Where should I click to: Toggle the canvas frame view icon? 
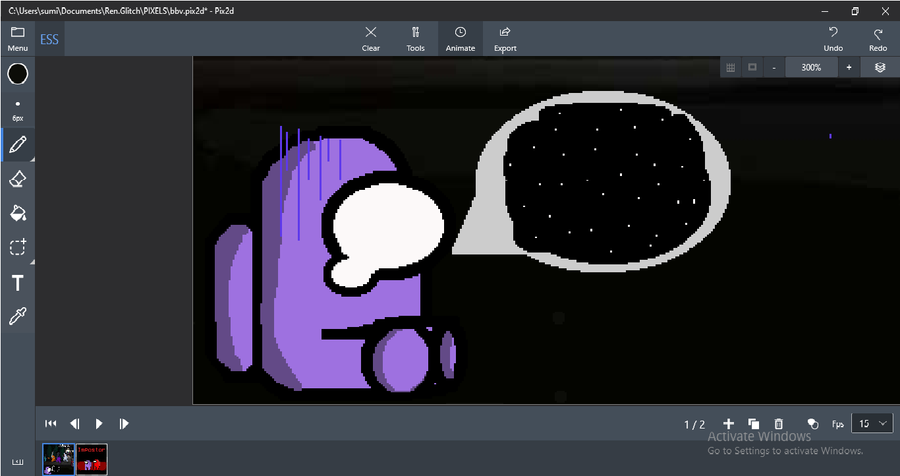(752, 68)
